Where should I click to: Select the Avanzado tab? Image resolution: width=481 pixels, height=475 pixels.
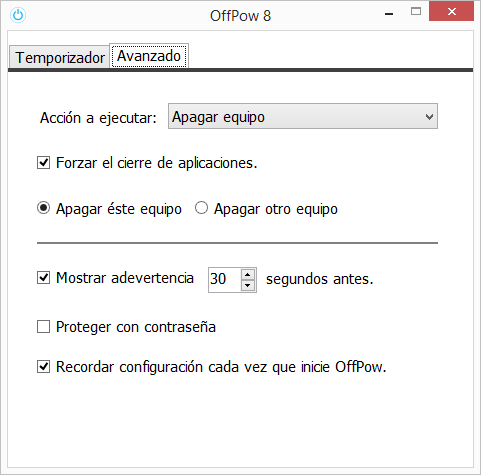(149, 56)
